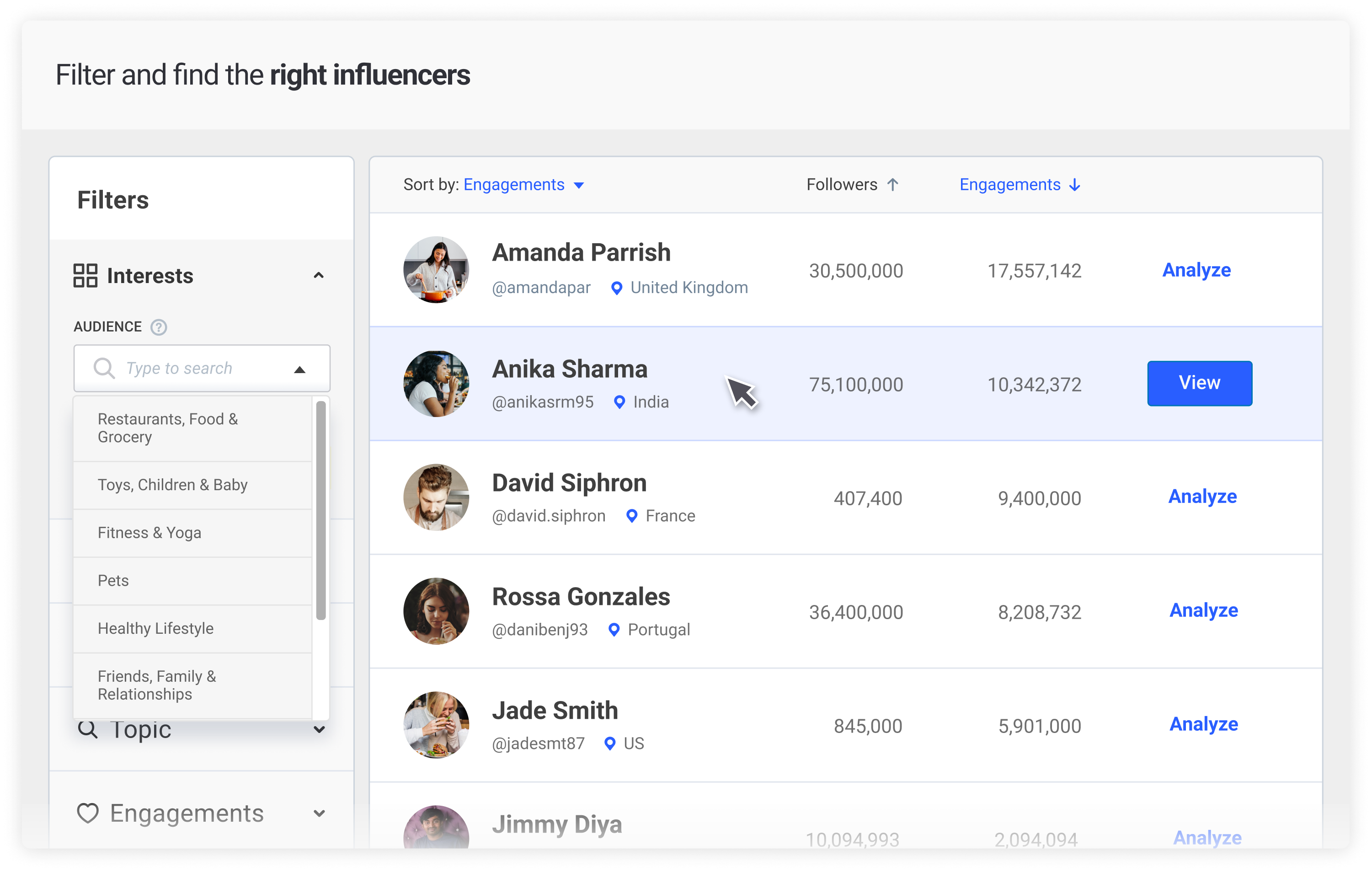Image resolution: width=1372 pixels, height=872 pixels.
Task: Pick Healthy Lifestyle in the list
Action: pos(155,629)
